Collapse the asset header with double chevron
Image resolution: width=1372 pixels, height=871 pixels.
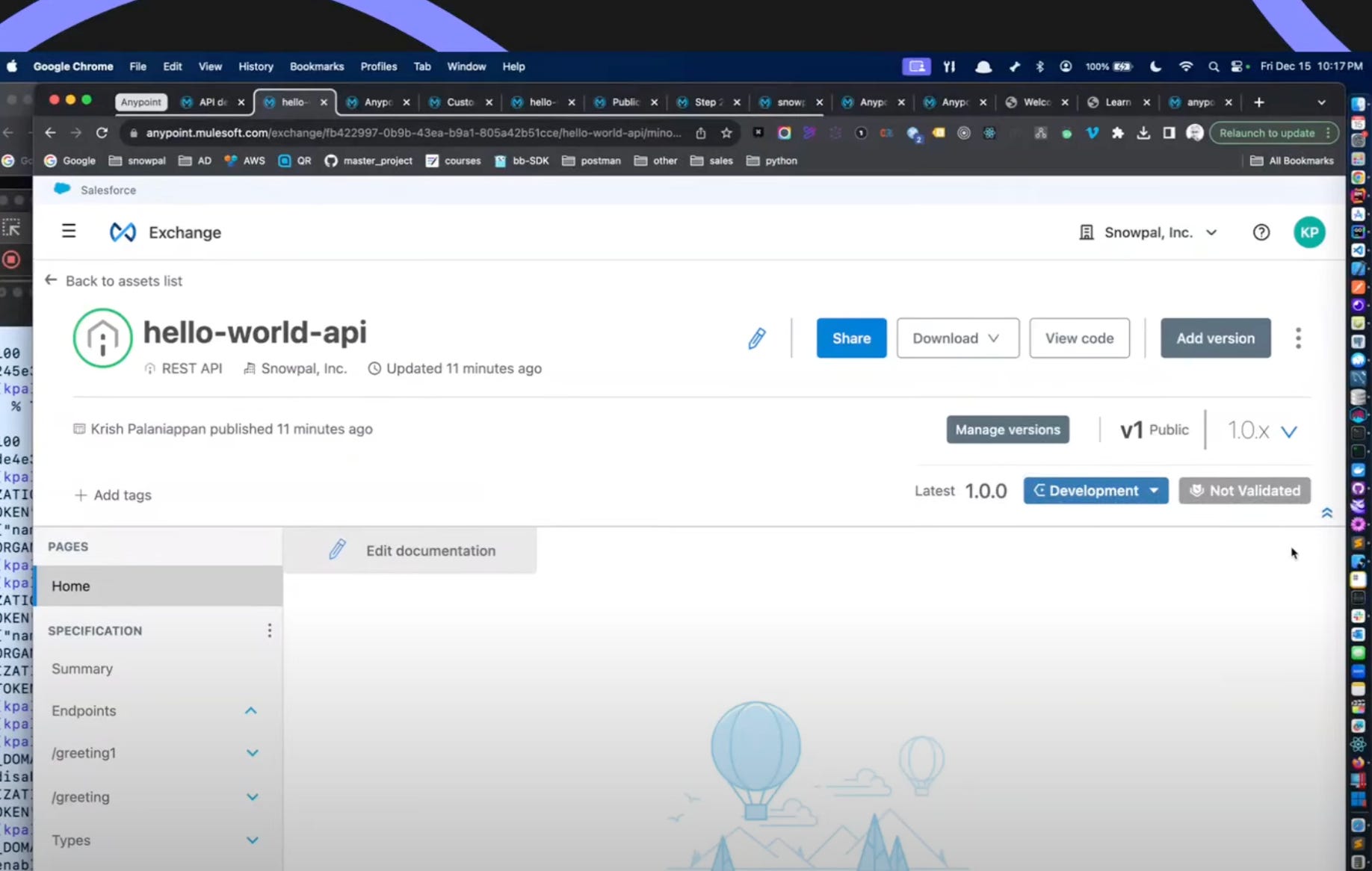(1327, 512)
